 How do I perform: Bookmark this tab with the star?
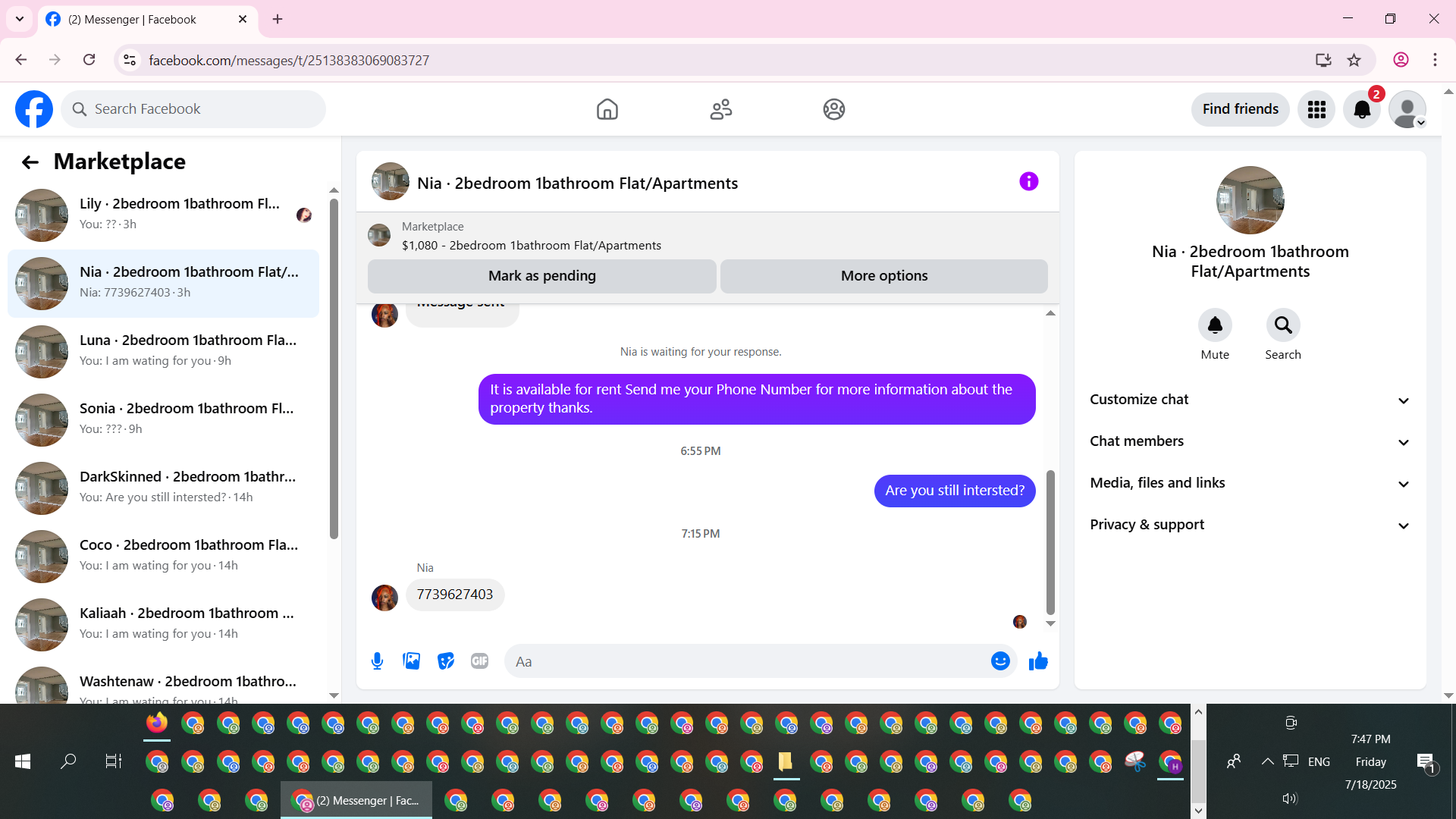click(1354, 60)
